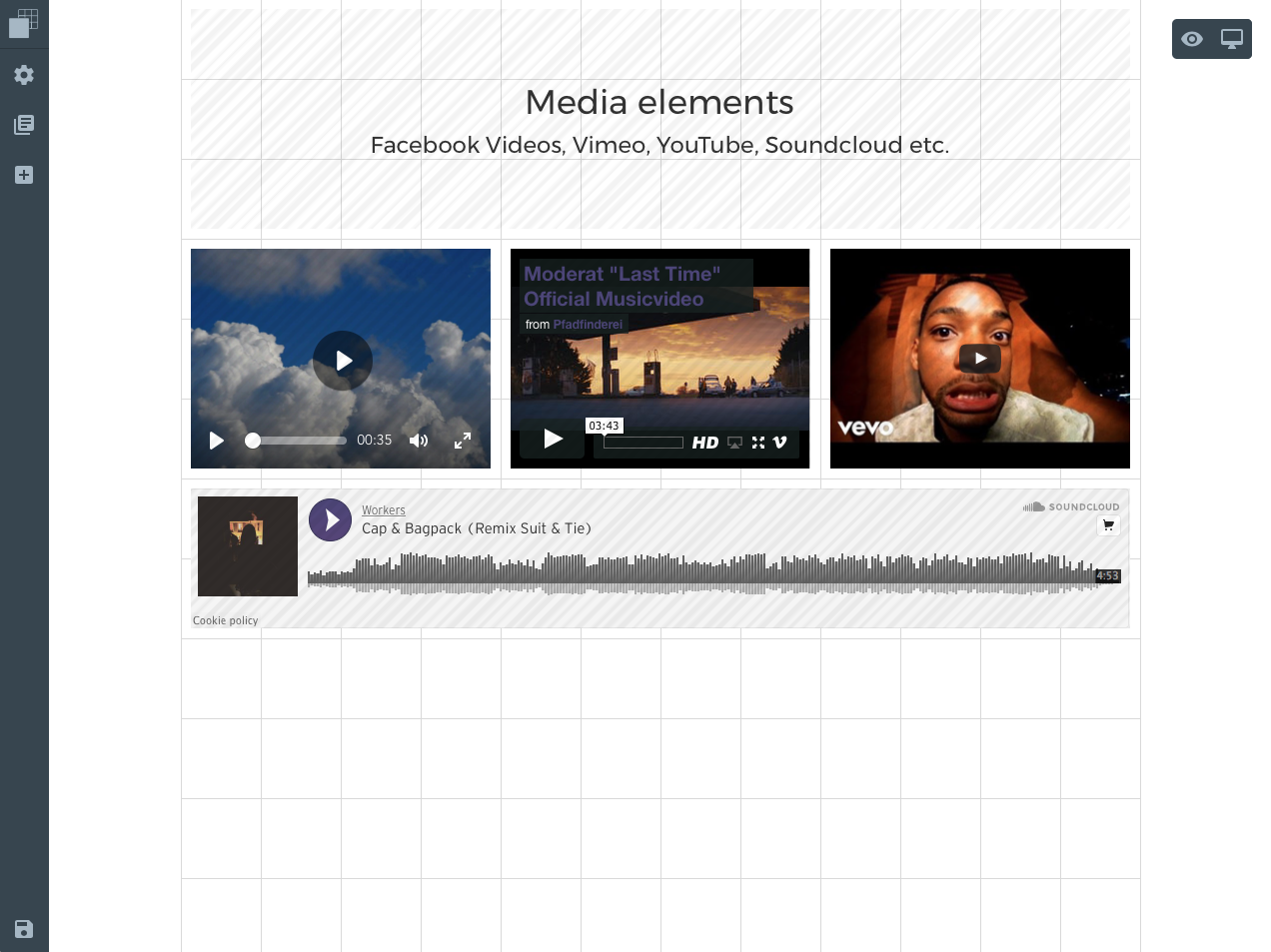Open the Workers artist link
Viewport: 1271px width, 952px height.
tap(384, 510)
